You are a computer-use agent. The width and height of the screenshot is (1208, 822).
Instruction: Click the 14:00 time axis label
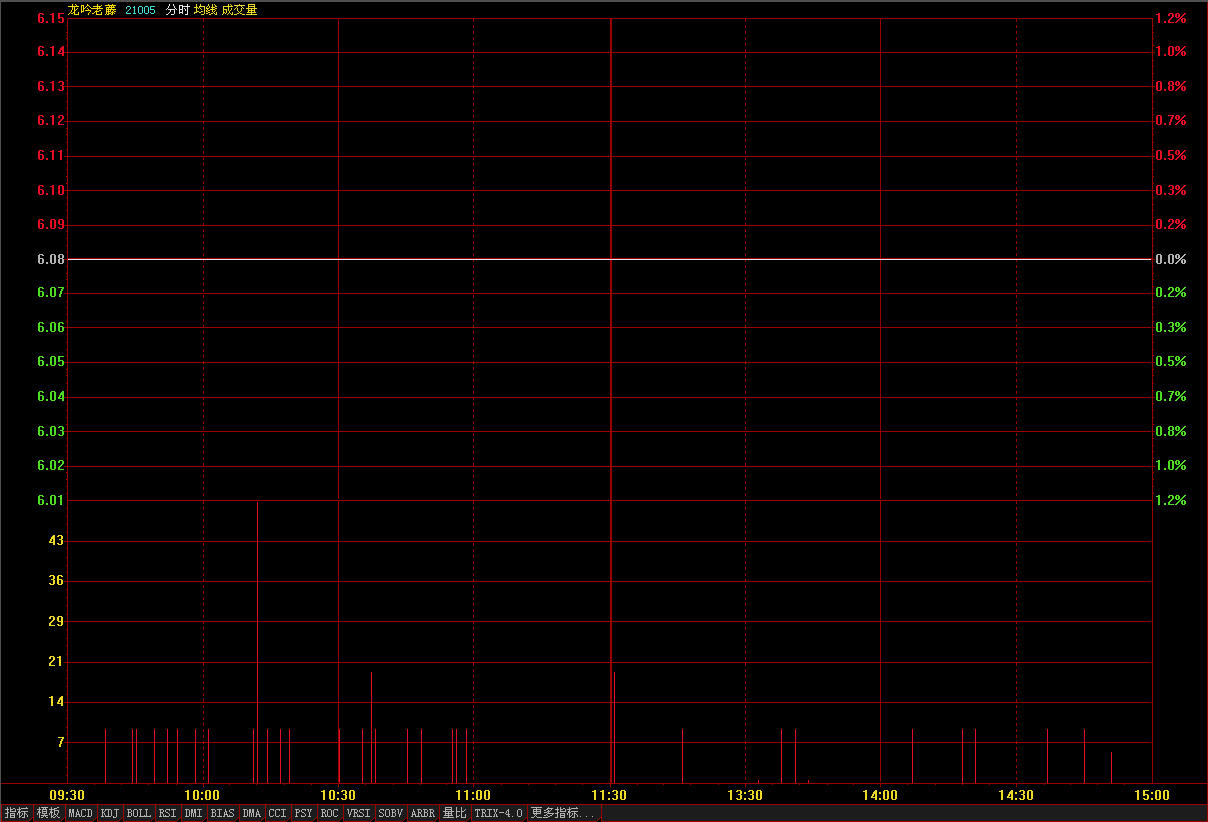pos(881,795)
